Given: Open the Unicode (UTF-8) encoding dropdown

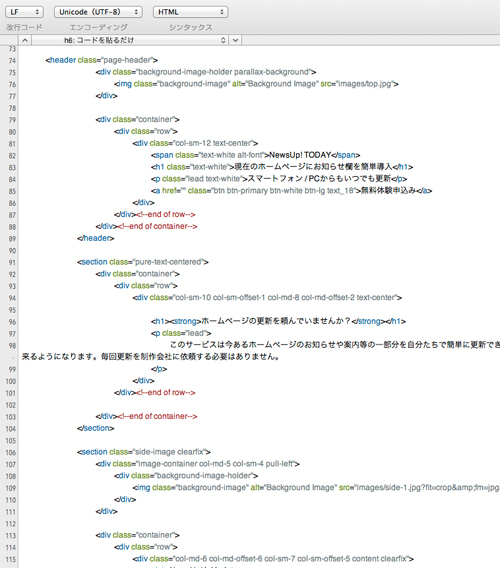Looking at the screenshot, I should (x=98, y=12).
